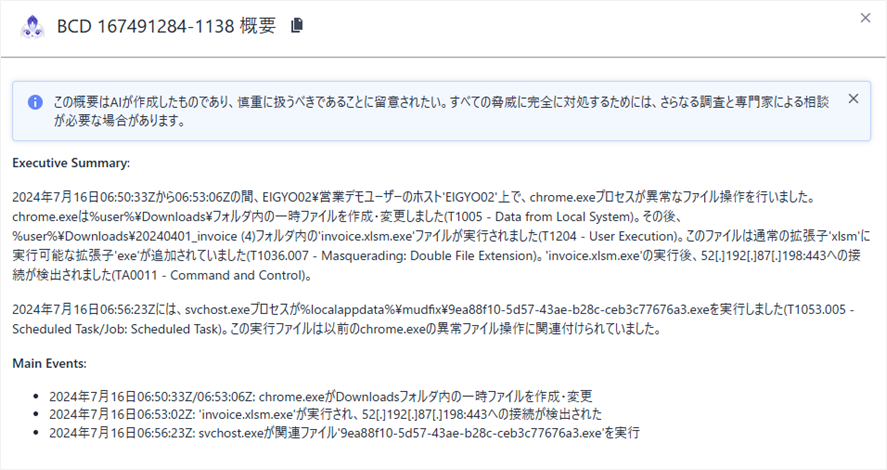Click the blue info icon in banner
887x470 pixels.
click(x=35, y=102)
